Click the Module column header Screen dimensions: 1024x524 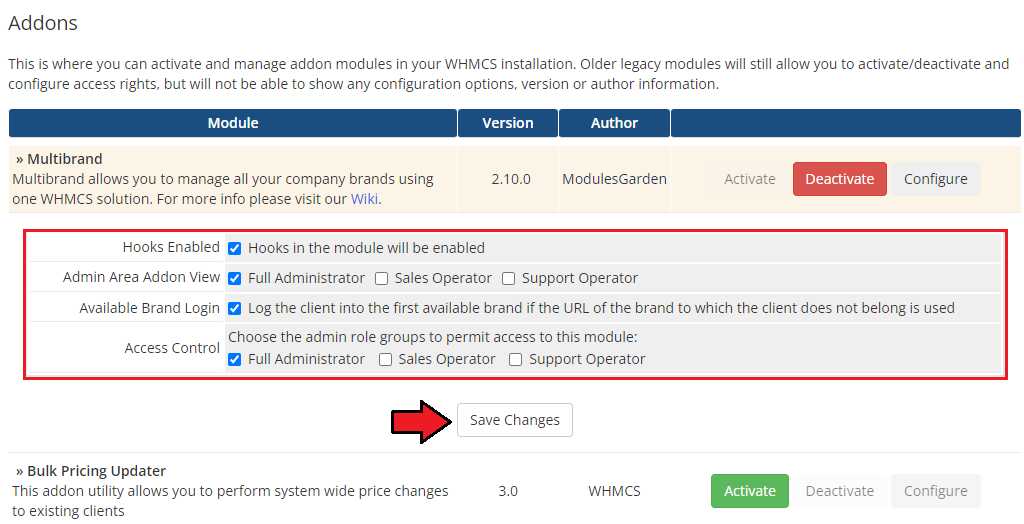(x=232, y=123)
